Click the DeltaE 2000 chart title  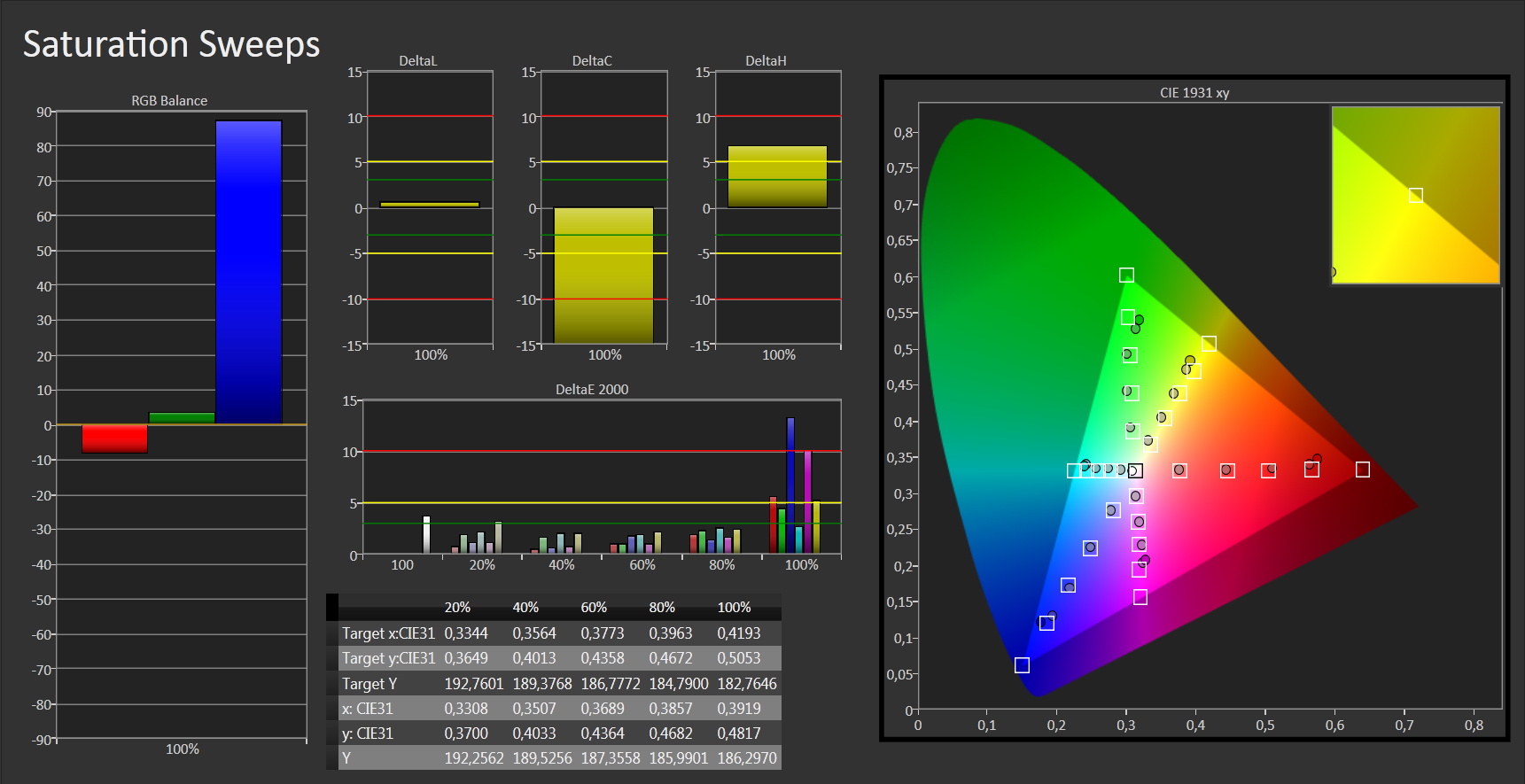pyautogui.click(x=592, y=390)
